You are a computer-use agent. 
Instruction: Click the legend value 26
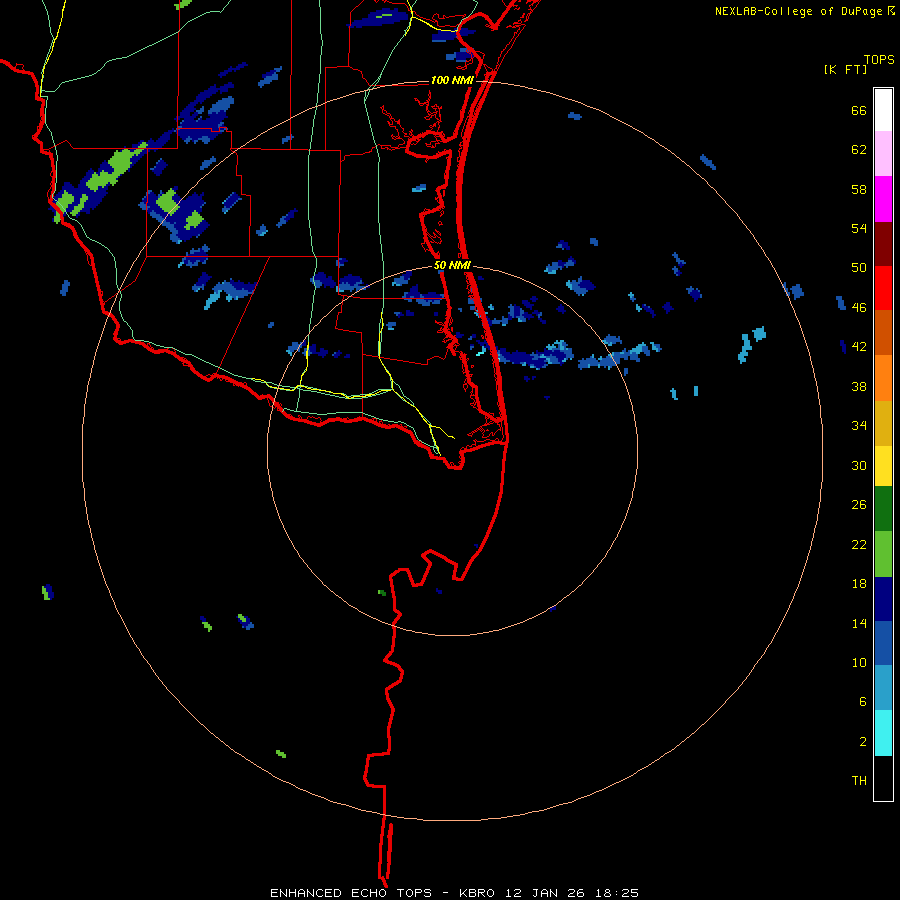pyautogui.click(x=859, y=505)
